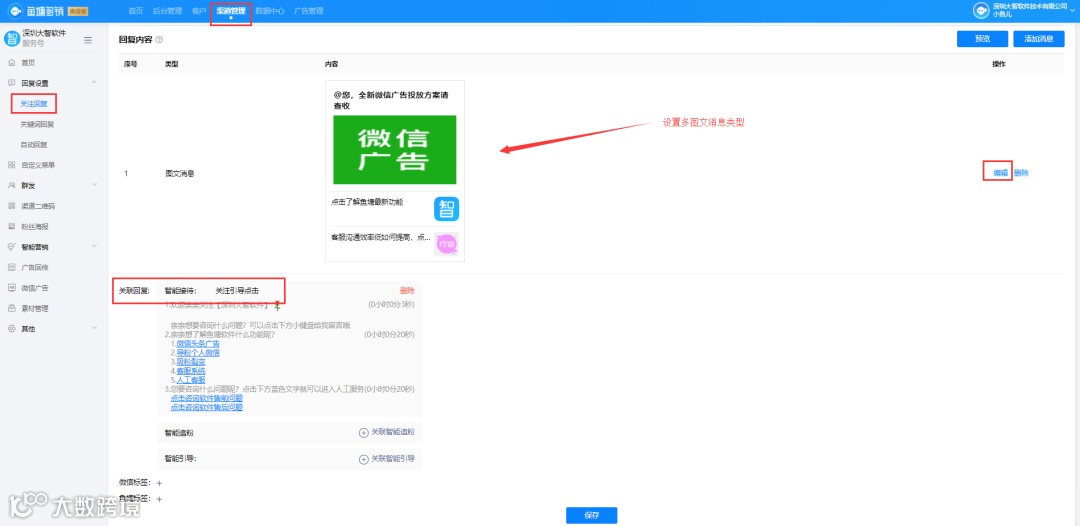1080x526 pixels.
Task: Click the 保存 button
Action: click(592, 515)
